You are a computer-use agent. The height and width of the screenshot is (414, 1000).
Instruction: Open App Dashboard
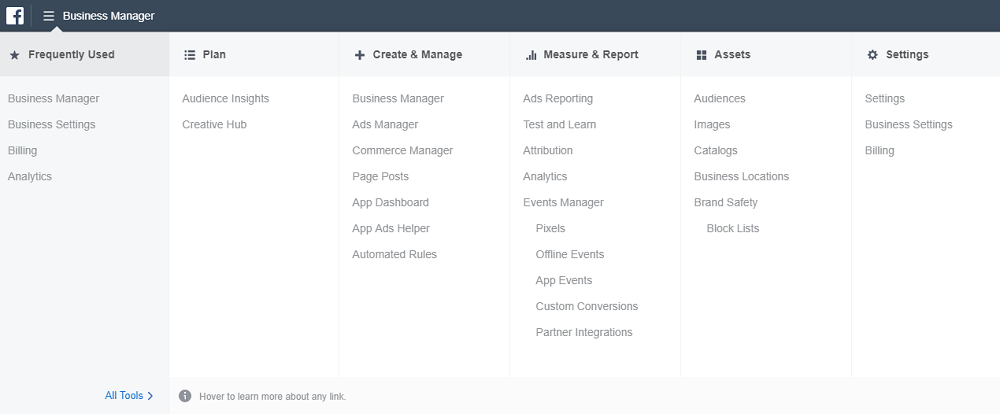click(x=390, y=202)
